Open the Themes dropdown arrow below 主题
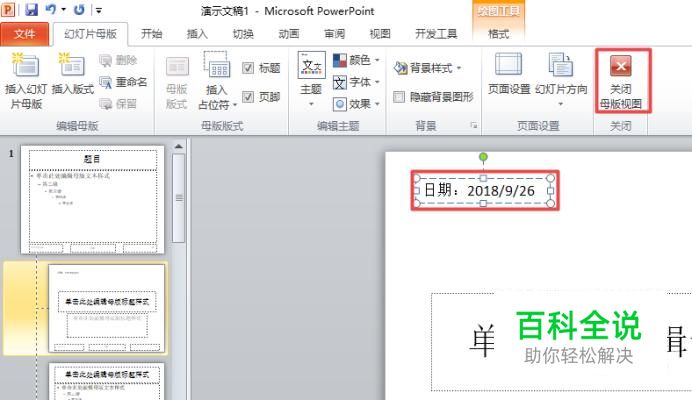Screen dimensions: 692x400 point(311,104)
